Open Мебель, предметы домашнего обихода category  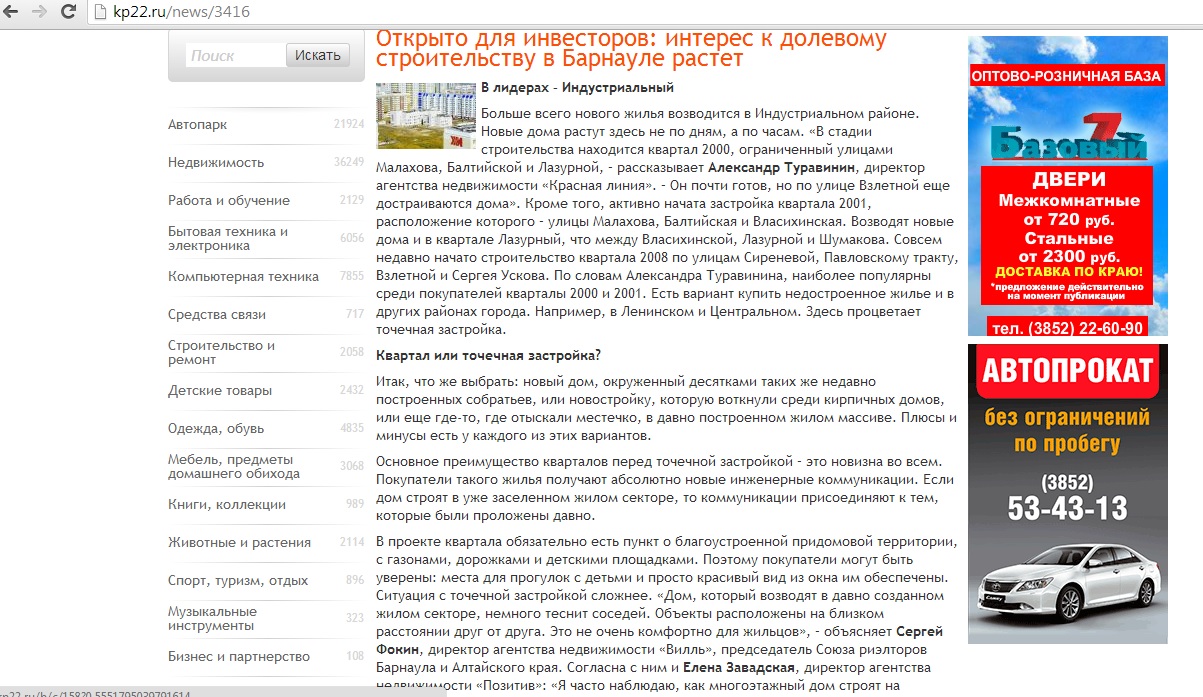pyautogui.click(x=234, y=466)
